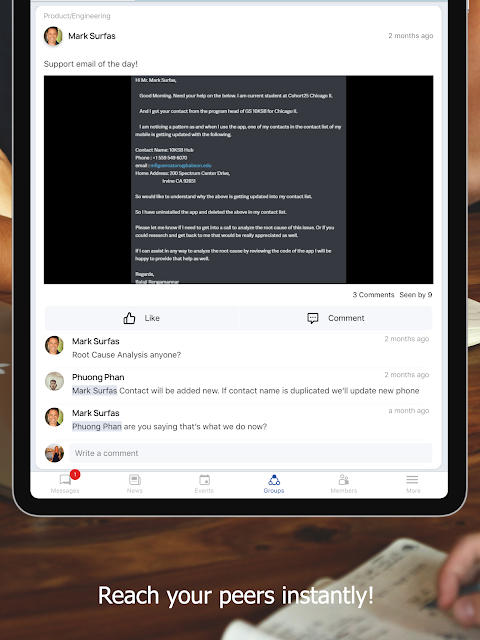Show the Seen by 9 list

pos(416,295)
